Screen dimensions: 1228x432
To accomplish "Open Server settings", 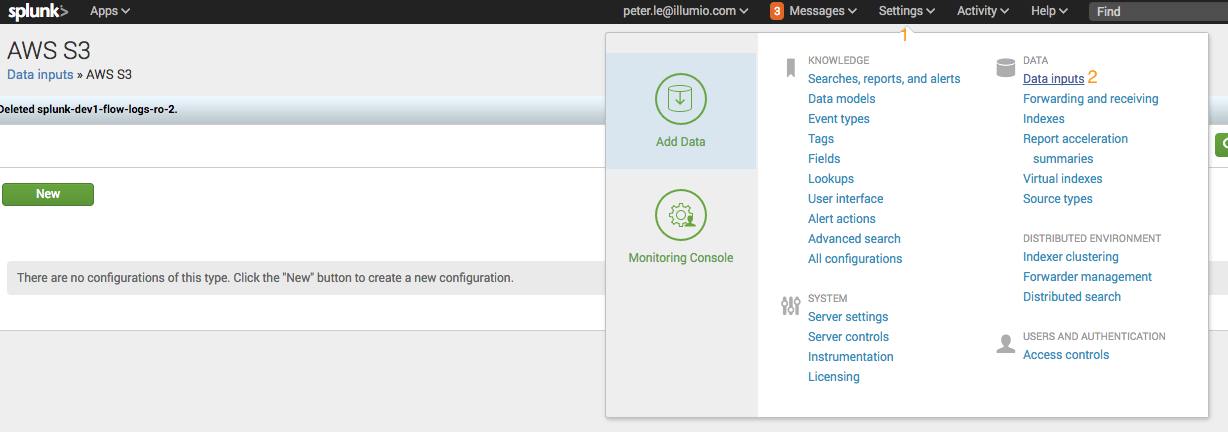I will tap(848, 317).
